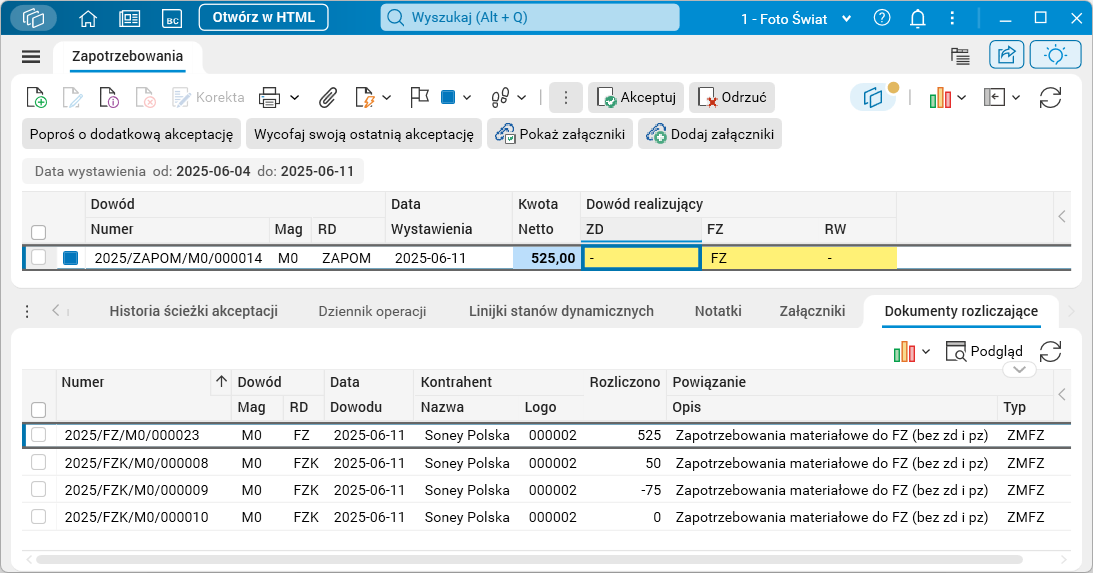The image size is (1093, 573).
Task: Expand lower panel chart dropdown arrow
Action: (x=926, y=351)
